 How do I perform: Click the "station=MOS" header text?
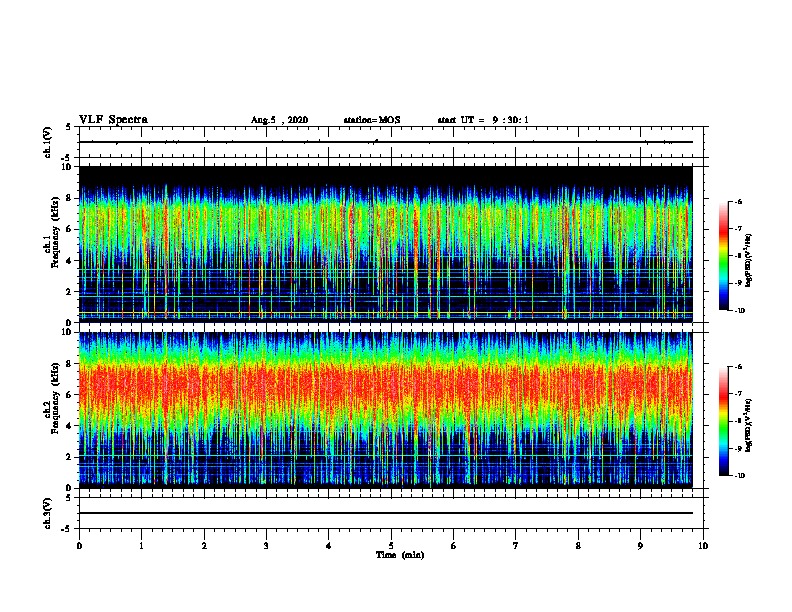tap(372, 120)
